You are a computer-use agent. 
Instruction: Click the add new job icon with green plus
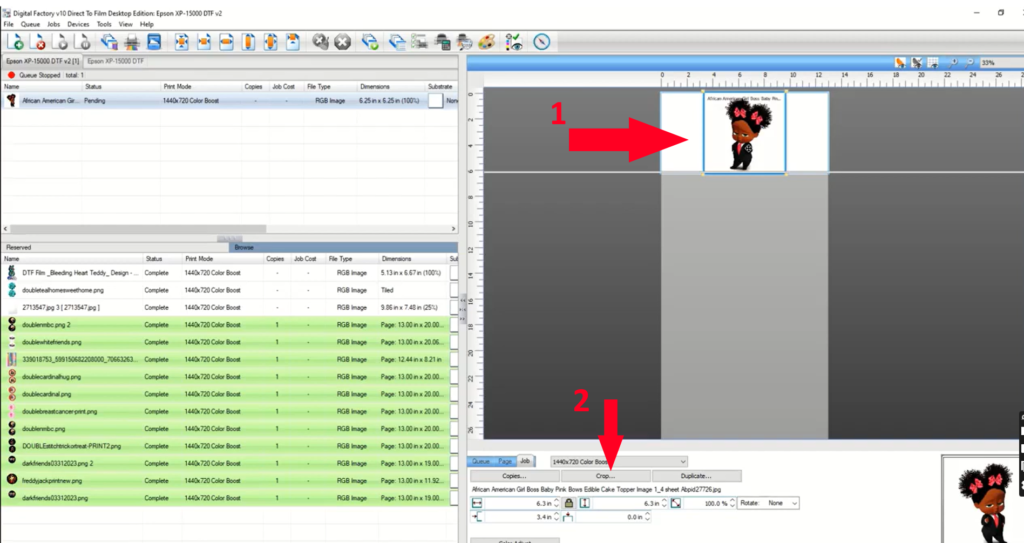(16, 42)
